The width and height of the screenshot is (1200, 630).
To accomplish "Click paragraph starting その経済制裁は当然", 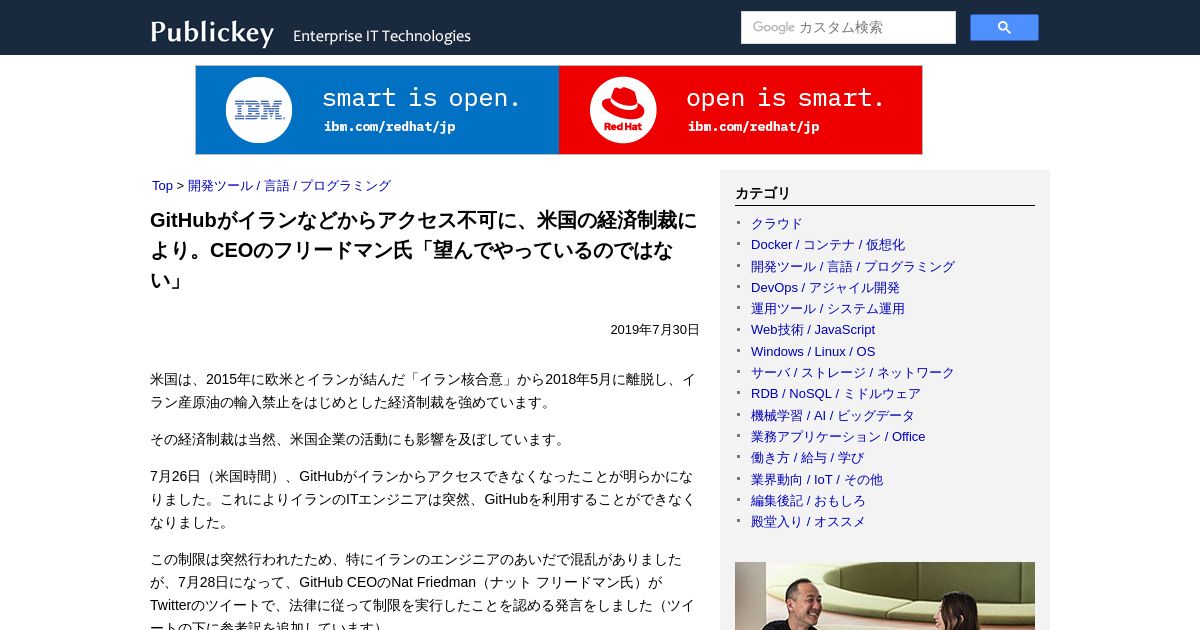I will tap(360, 440).
